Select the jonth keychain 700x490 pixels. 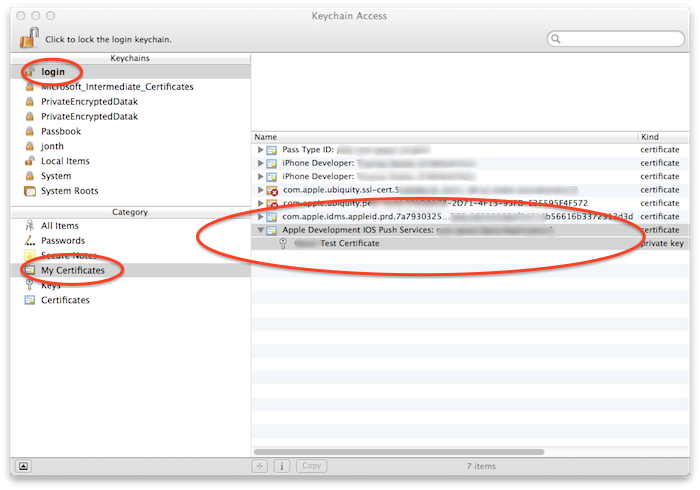[x=52, y=146]
